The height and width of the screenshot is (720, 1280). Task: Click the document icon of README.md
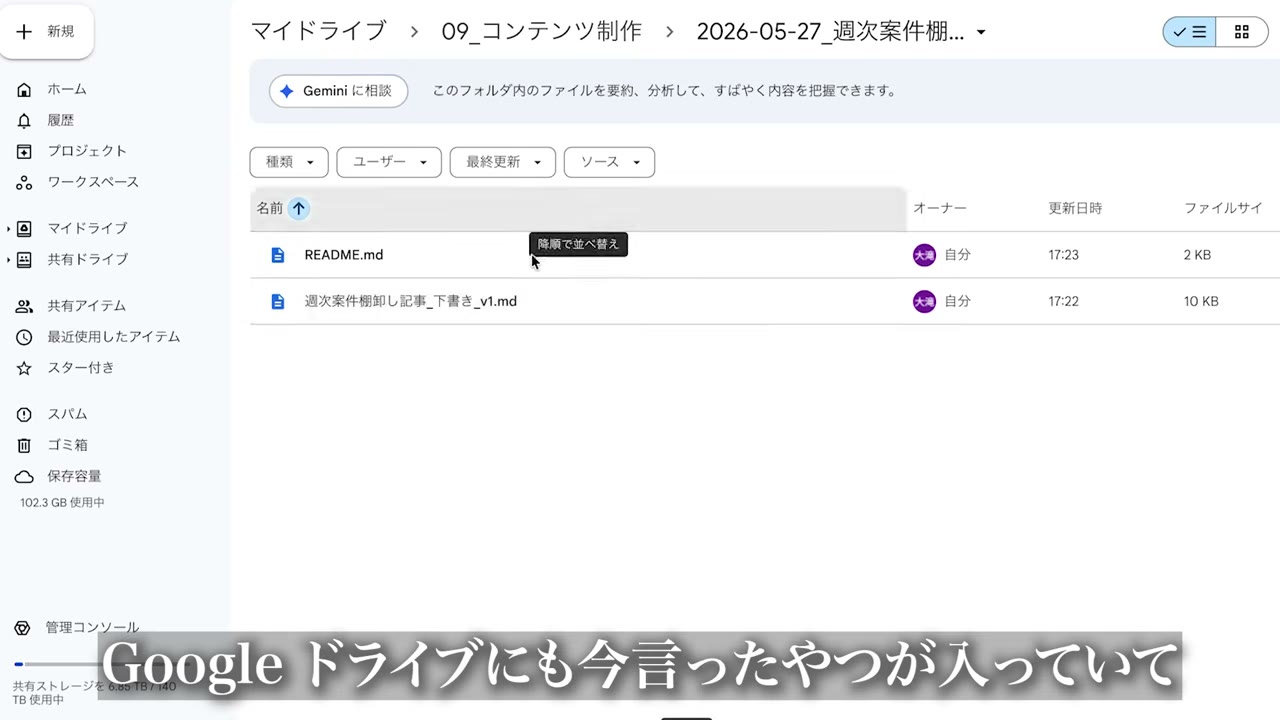(x=278, y=255)
